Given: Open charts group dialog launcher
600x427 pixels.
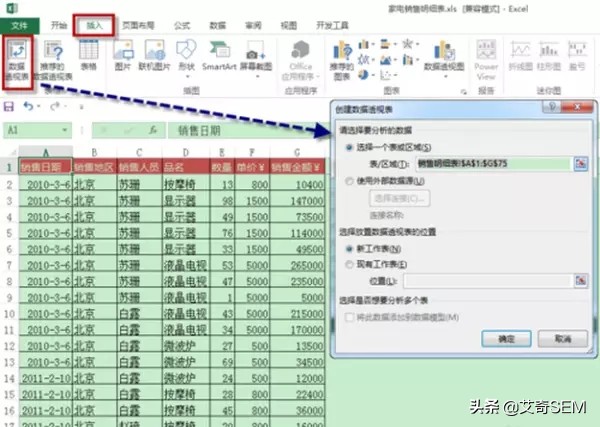Looking at the screenshot, I should tap(464, 91).
